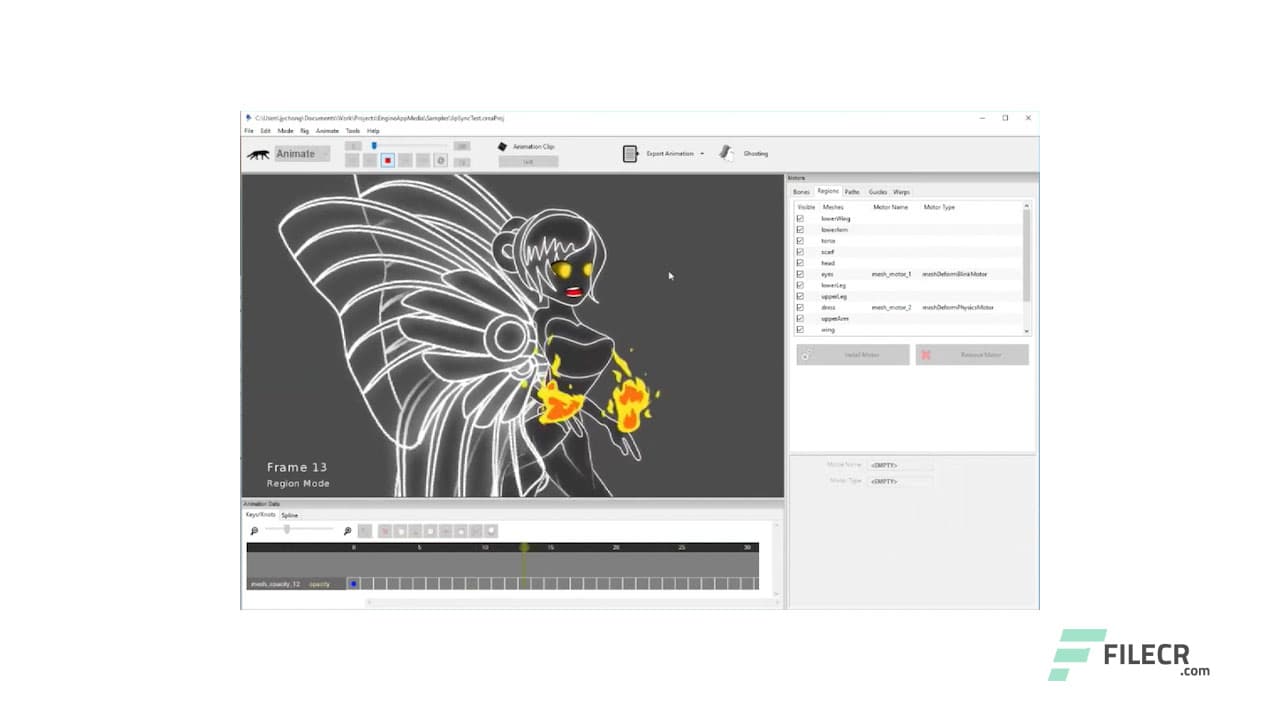Image resolution: width=1280 pixels, height=720 pixels.
Task: Click the circular loop icon in the playback bar
Action: [x=441, y=159]
